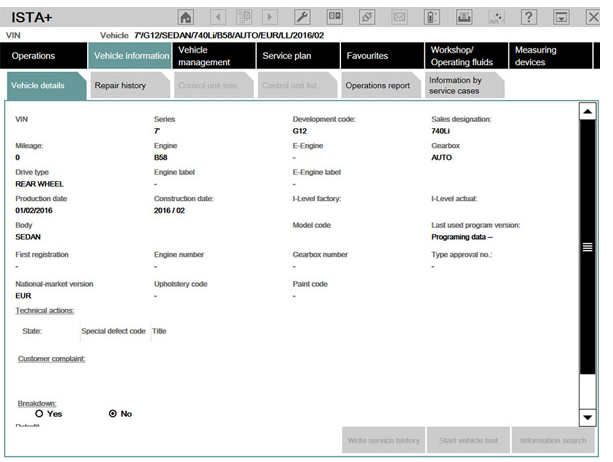Viewport: 613px width, 462px height.
Task: Click the dual-panel display toolbar icon
Action: [335, 17]
